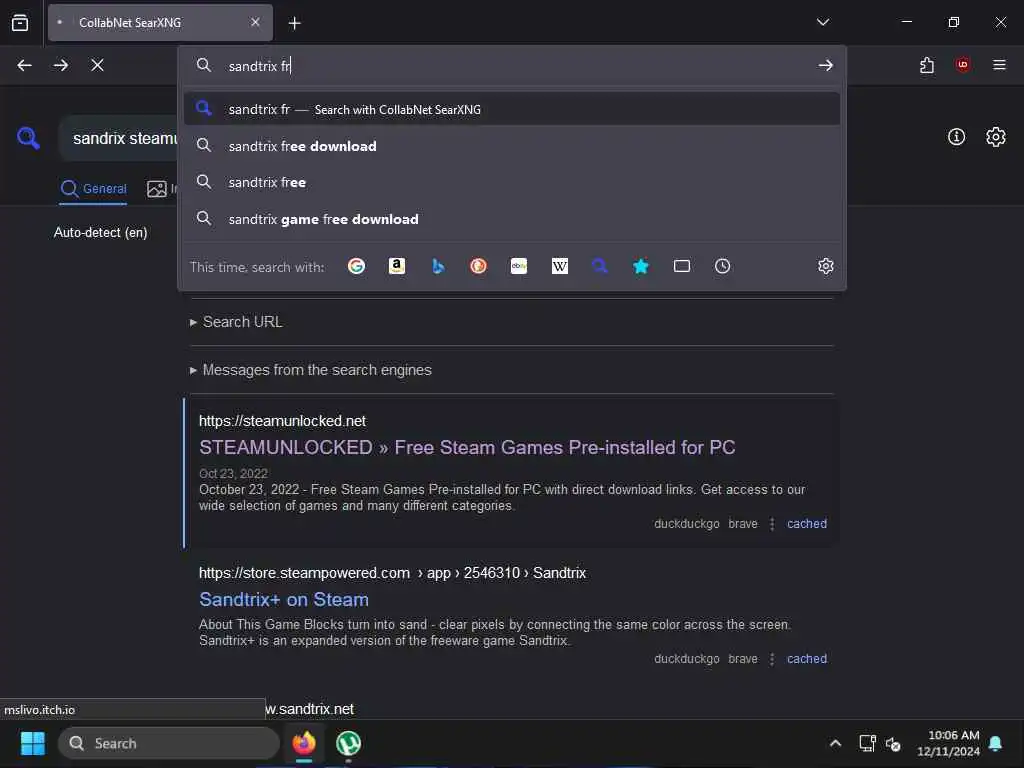The height and width of the screenshot is (768, 1024).
Task: List all tabs with the chevron
Action: 823,22
